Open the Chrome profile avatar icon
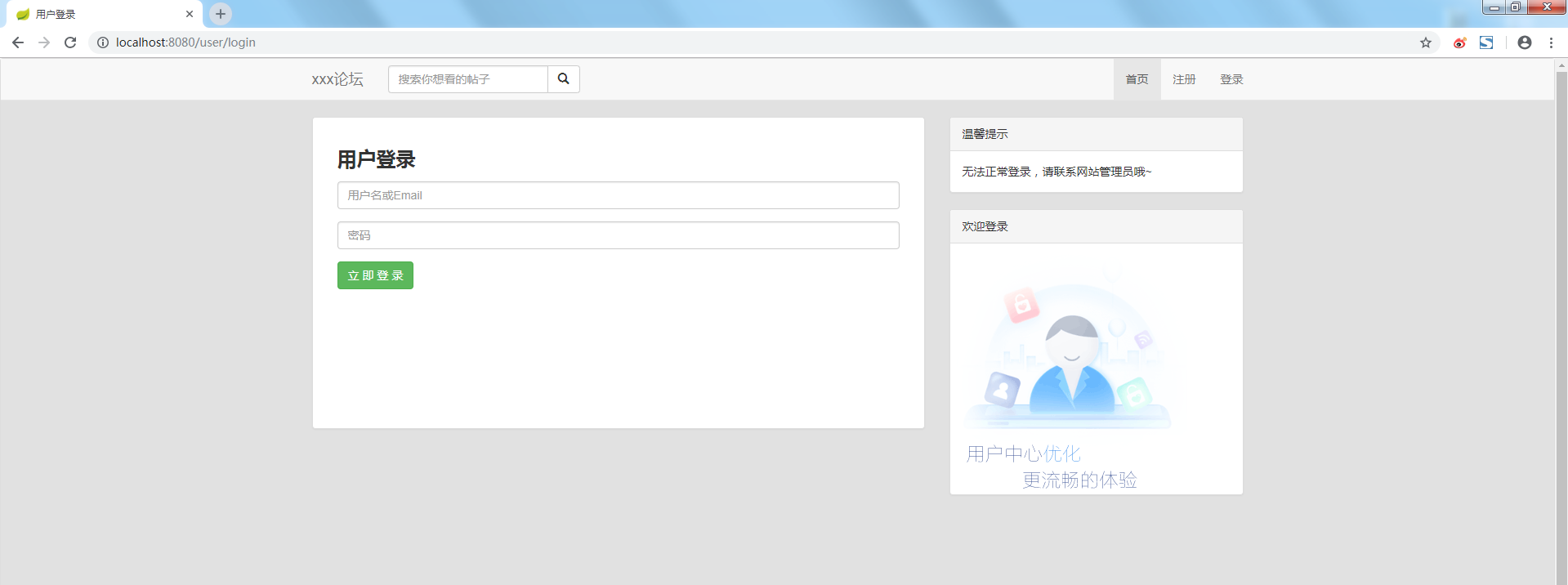Screen dimensions: 1568x585 click(1525, 42)
